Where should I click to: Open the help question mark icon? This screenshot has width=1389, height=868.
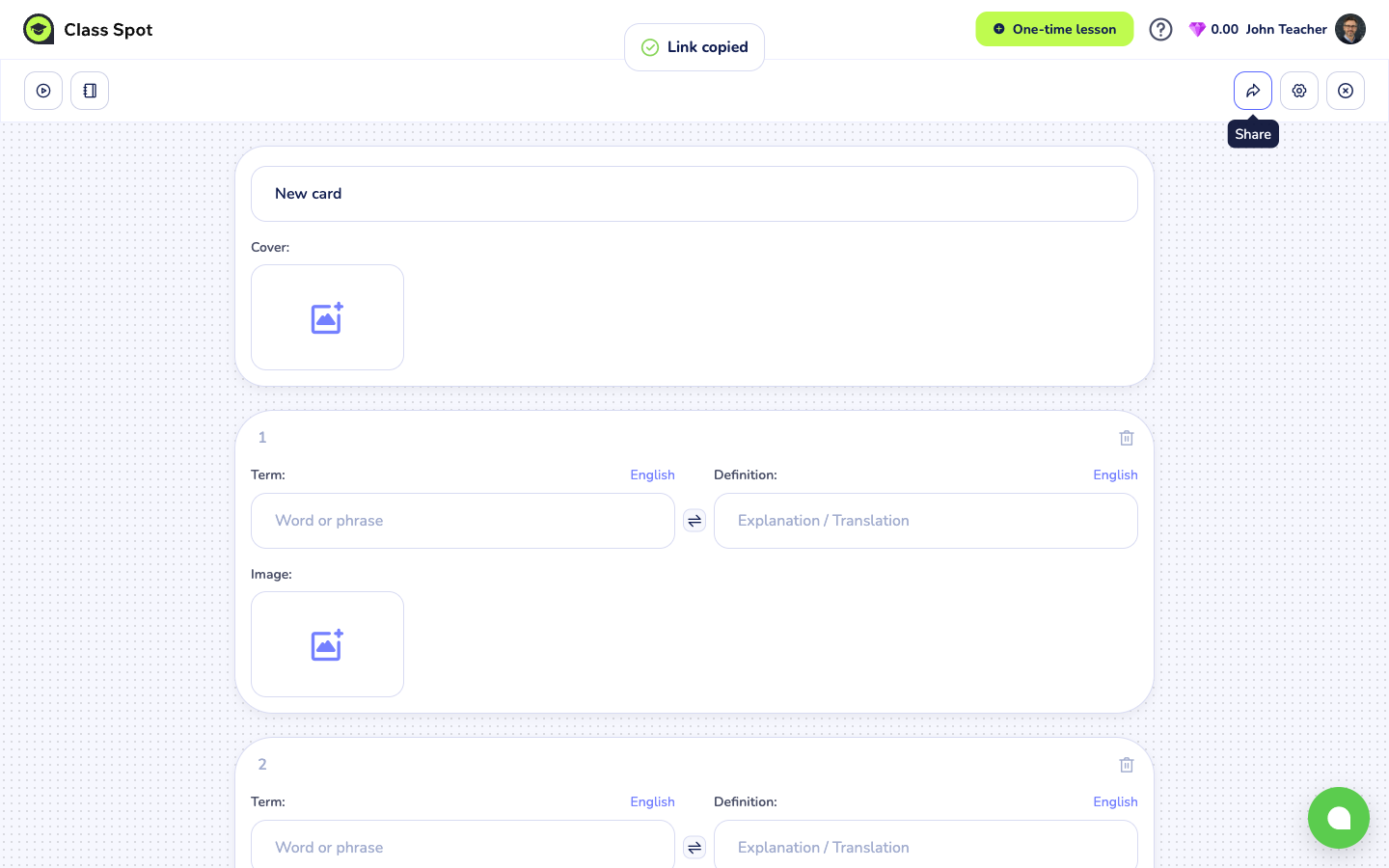[x=1161, y=30]
